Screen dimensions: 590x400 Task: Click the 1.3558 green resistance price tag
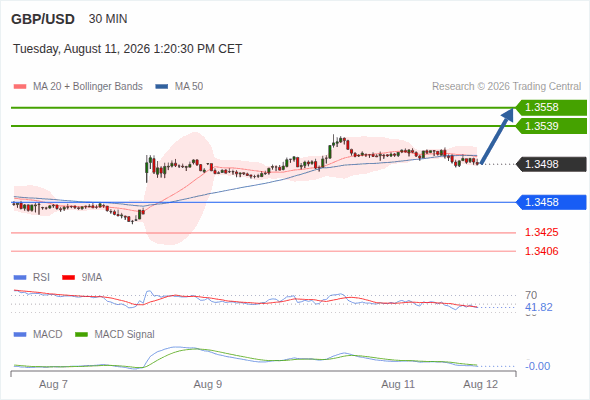click(551, 108)
